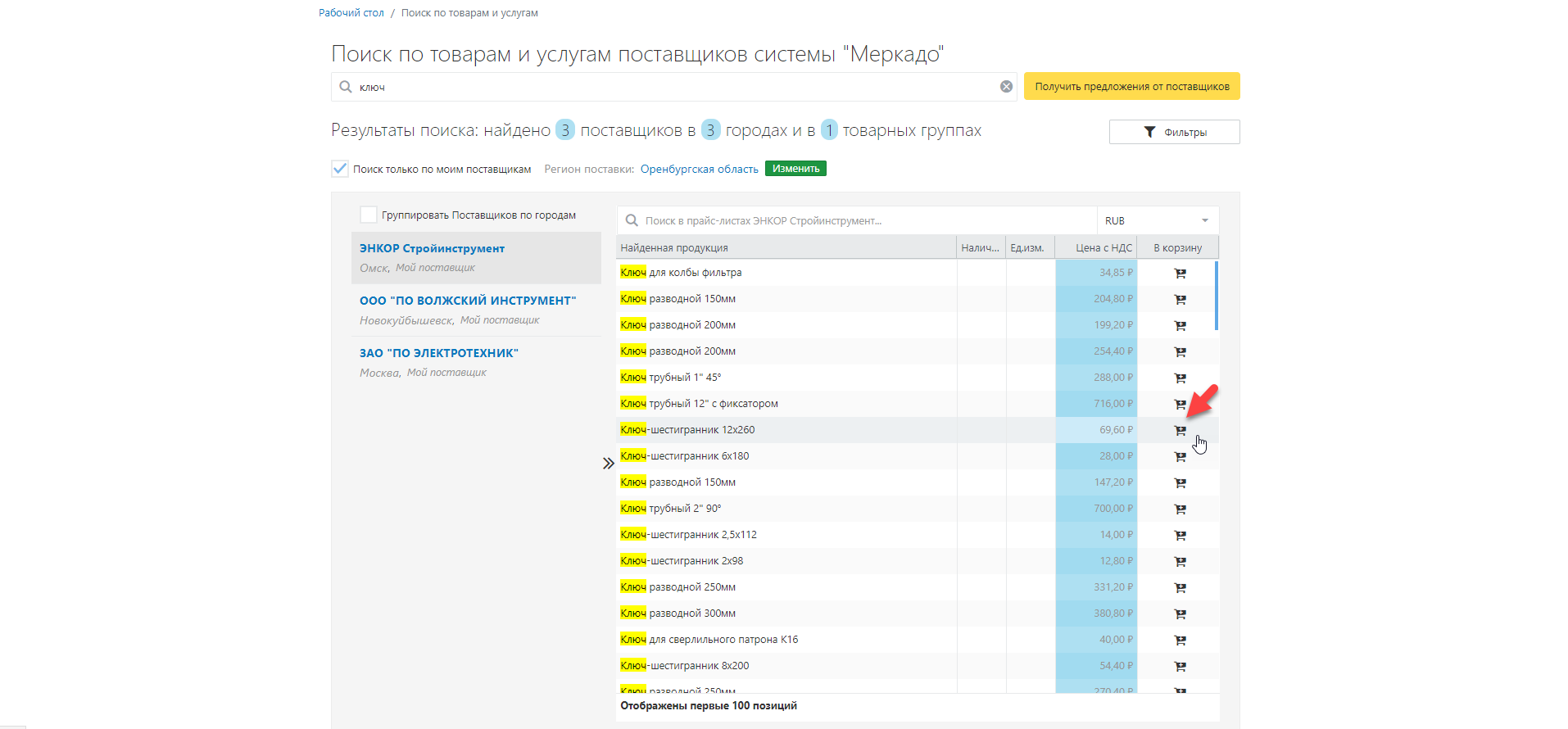1568x729 pixels.
Task: Enable Группировать Поставщиков по городам checkbox
Action: click(369, 215)
